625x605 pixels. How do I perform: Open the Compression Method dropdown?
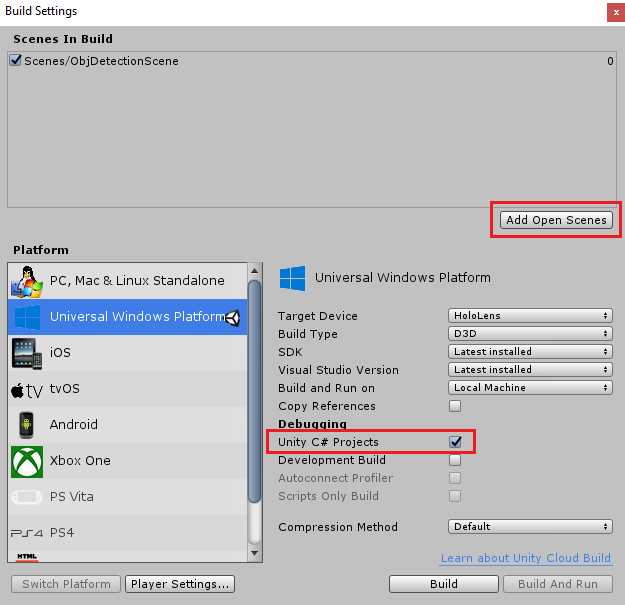pyautogui.click(x=530, y=526)
